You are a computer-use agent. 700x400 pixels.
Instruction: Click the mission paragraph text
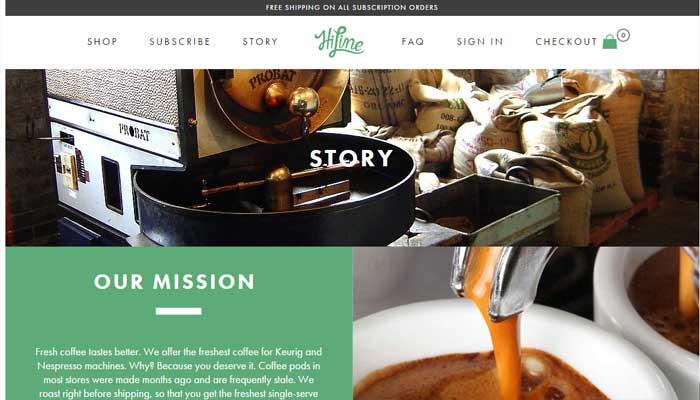[x=179, y=373]
